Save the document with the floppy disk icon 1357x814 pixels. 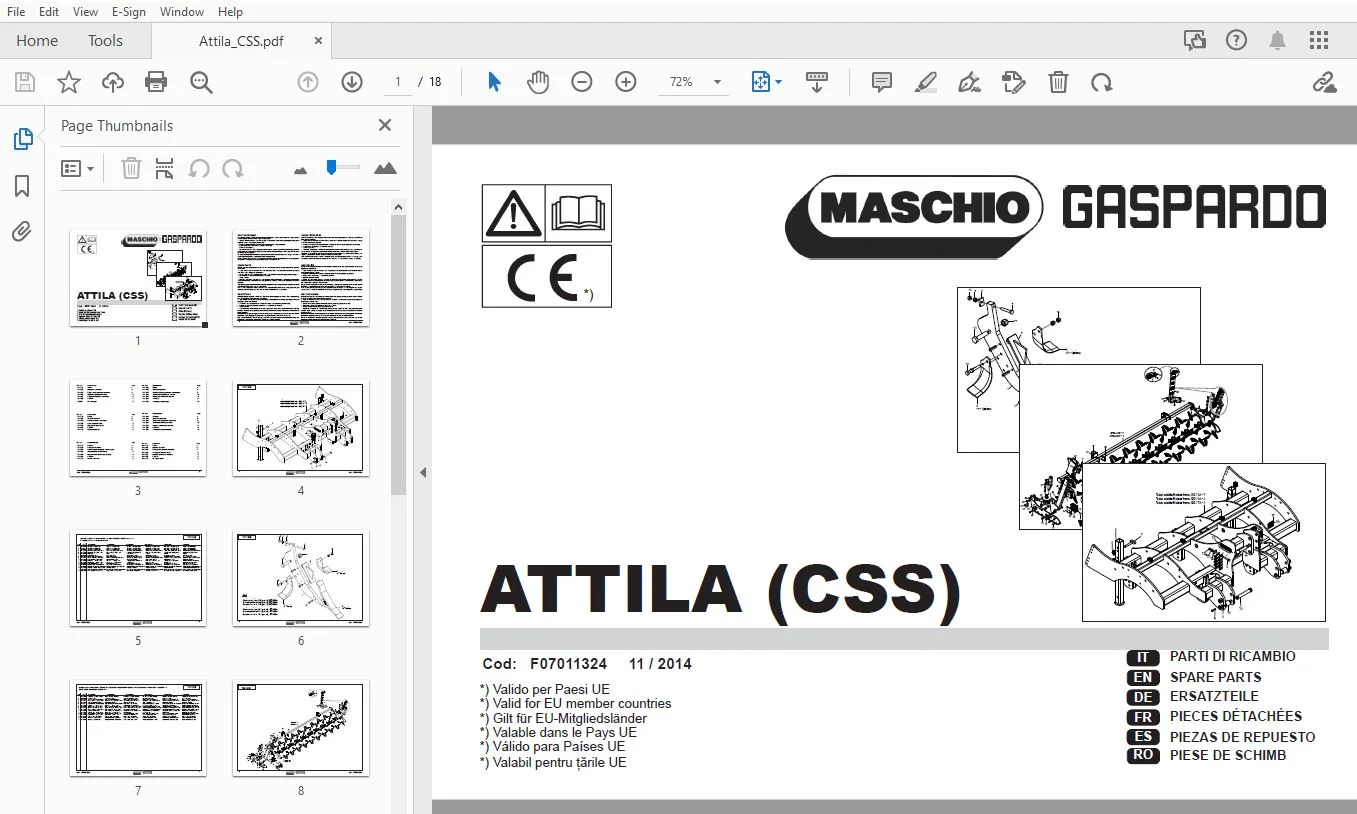click(x=24, y=82)
